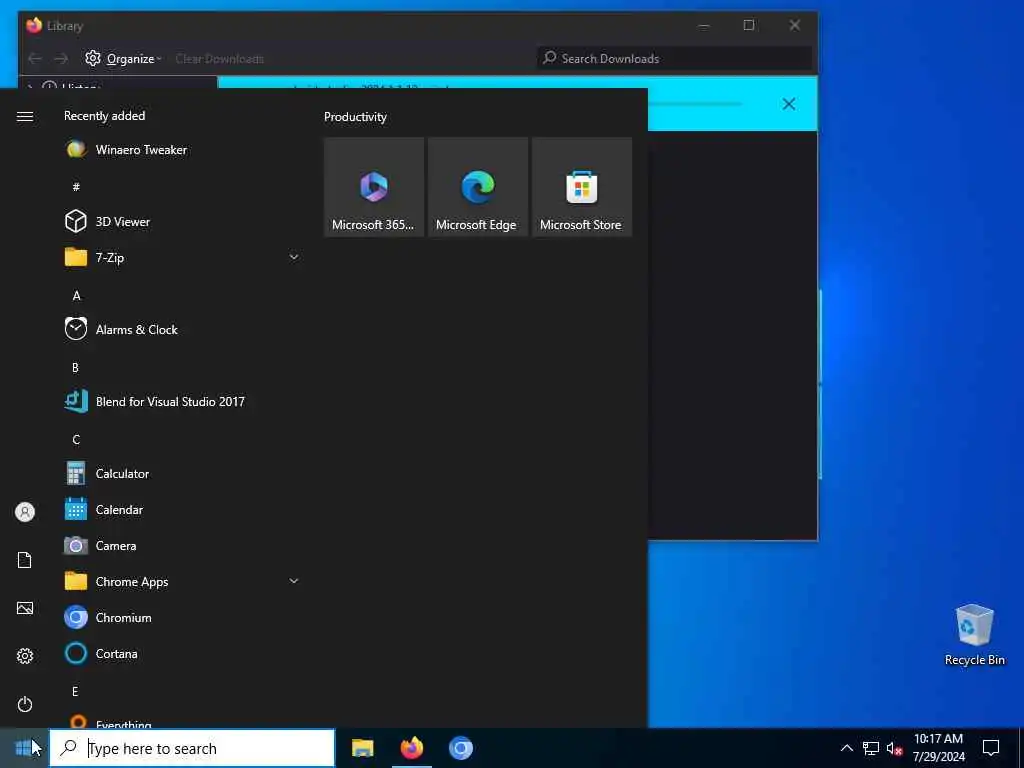Click Clear Downloads in Library window
Image resolution: width=1024 pixels, height=768 pixels.
coord(219,59)
